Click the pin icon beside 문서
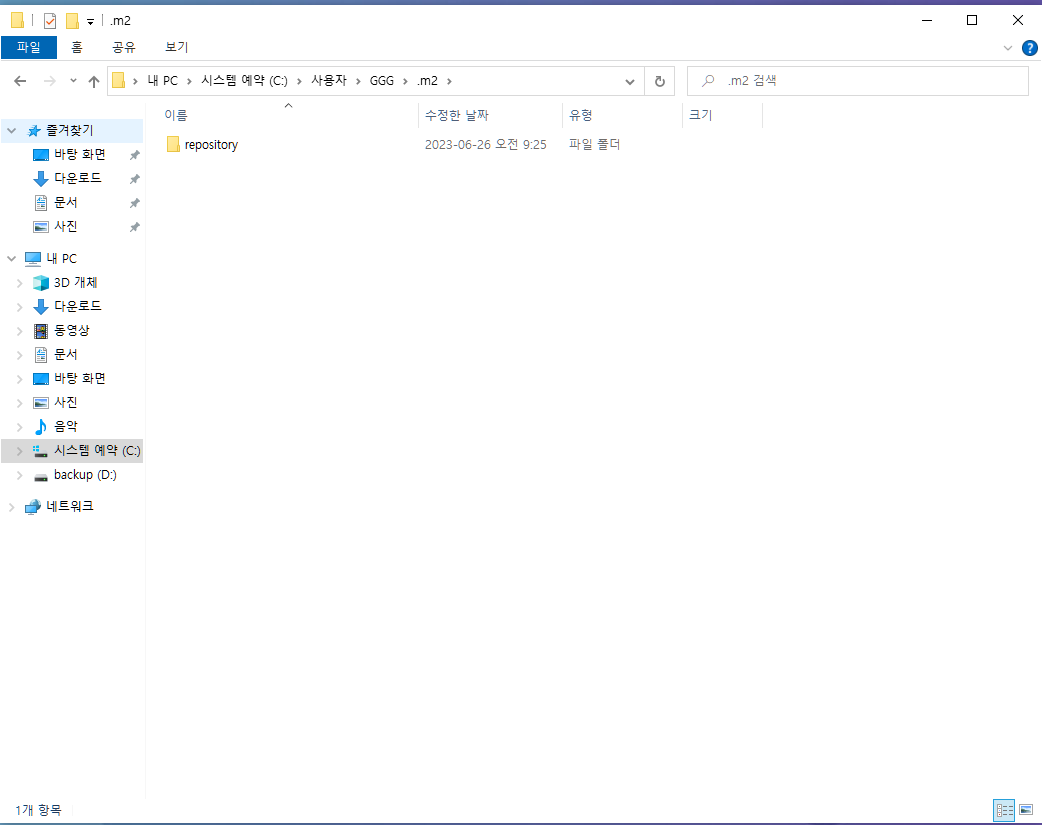 point(134,203)
